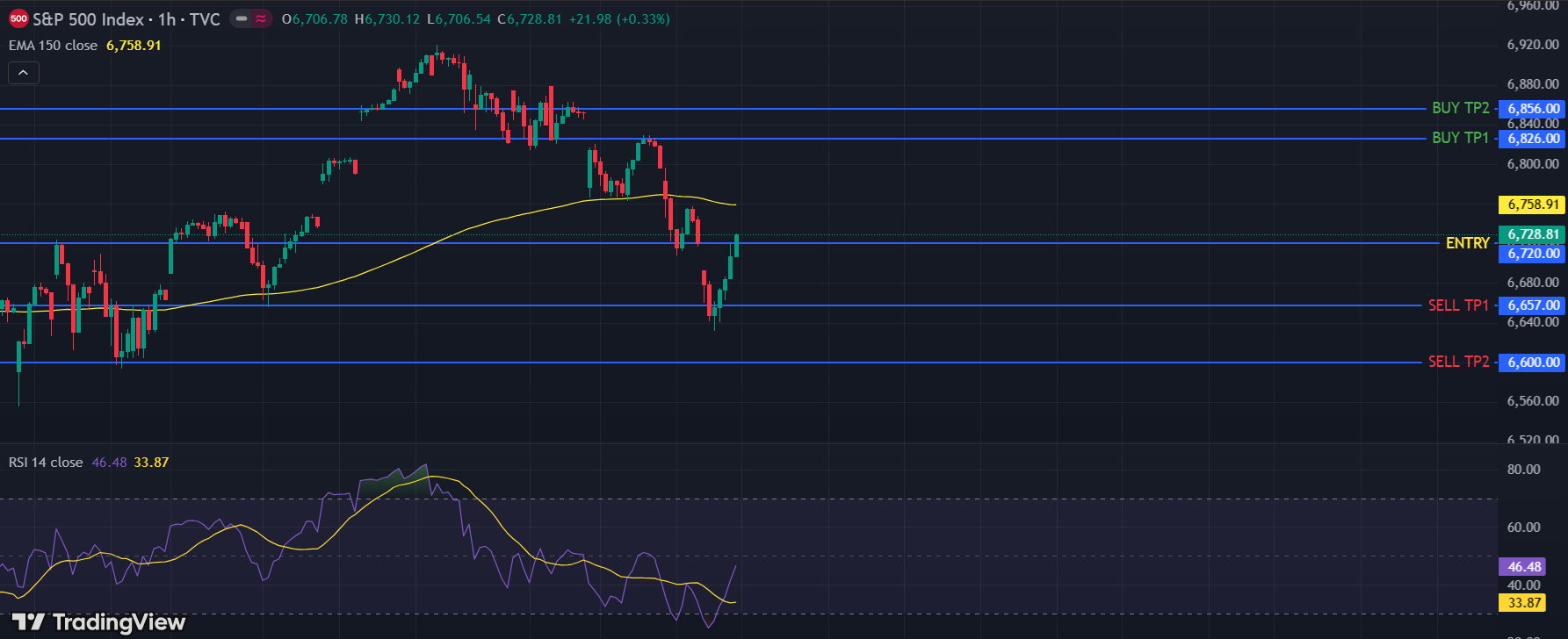Click the green 6,728.81 current price tag
Viewport: 1568px width, 639px height.
coord(1533,234)
